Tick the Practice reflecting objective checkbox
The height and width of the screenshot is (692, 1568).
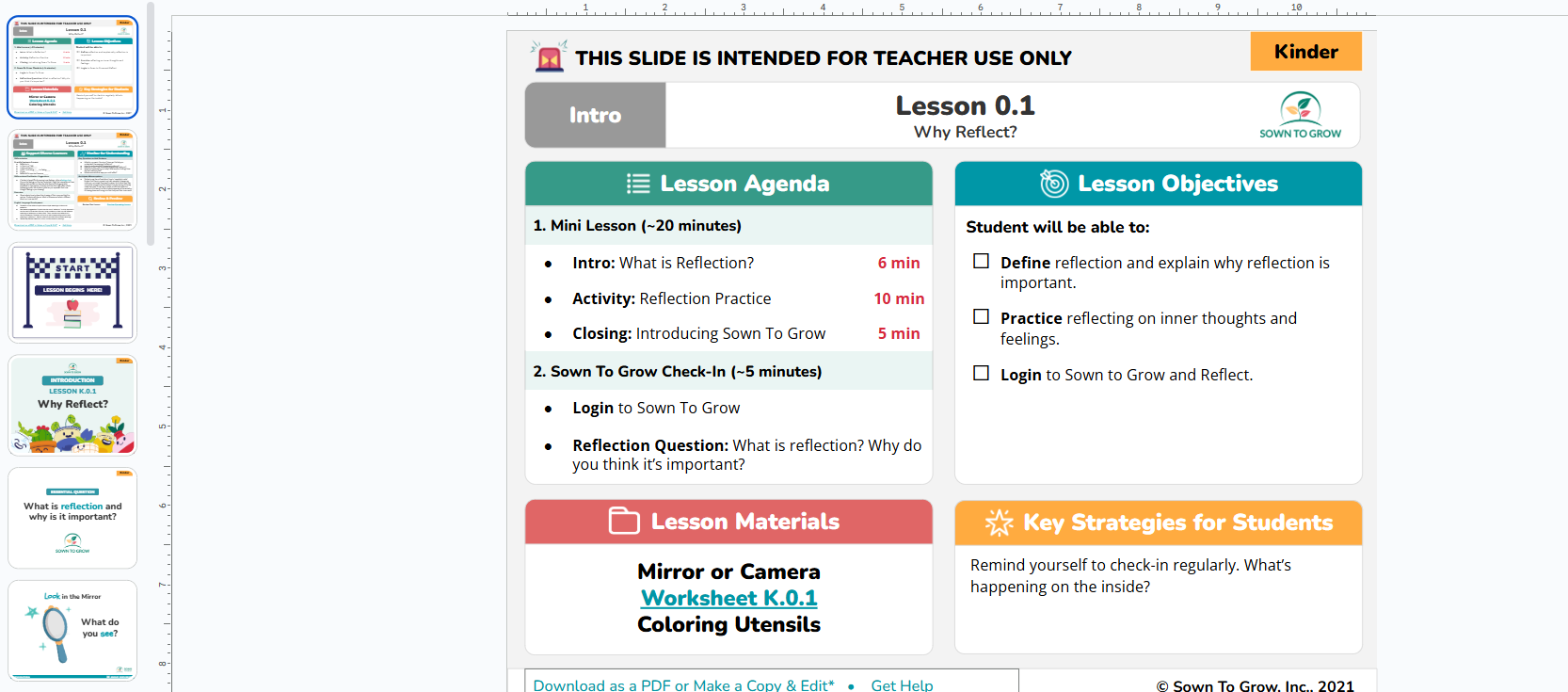981,316
